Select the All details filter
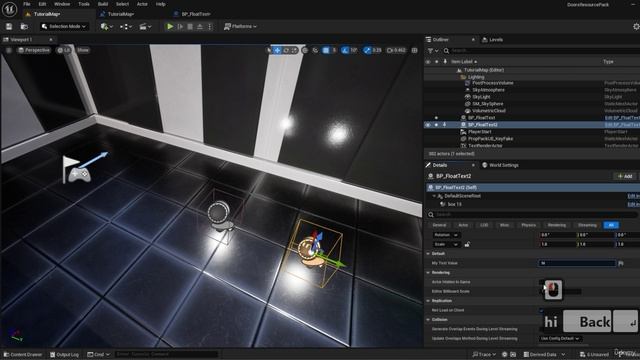This screenshot has width=640, height=360. click(x=611, y=225)
